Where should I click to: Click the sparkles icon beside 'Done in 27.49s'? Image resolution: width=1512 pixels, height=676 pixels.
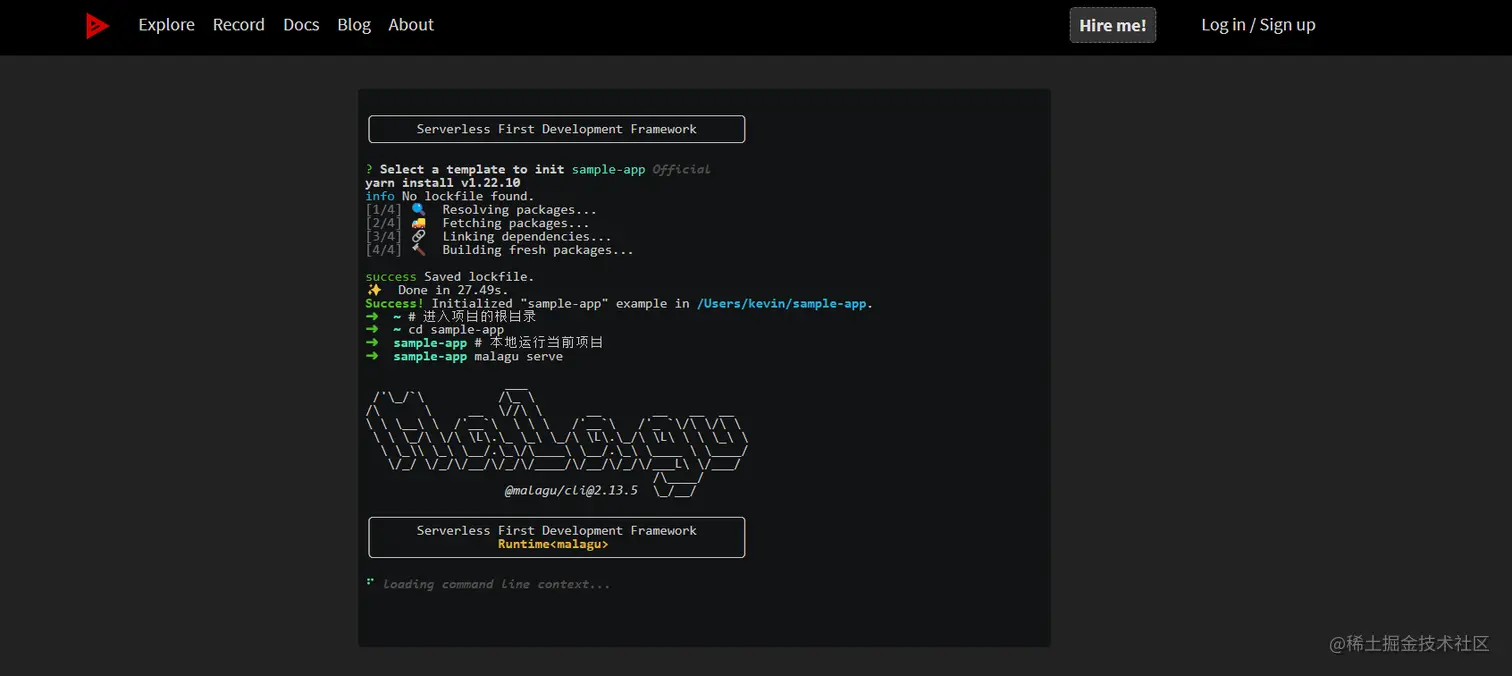pyautogui.click(x=374, y=290)
